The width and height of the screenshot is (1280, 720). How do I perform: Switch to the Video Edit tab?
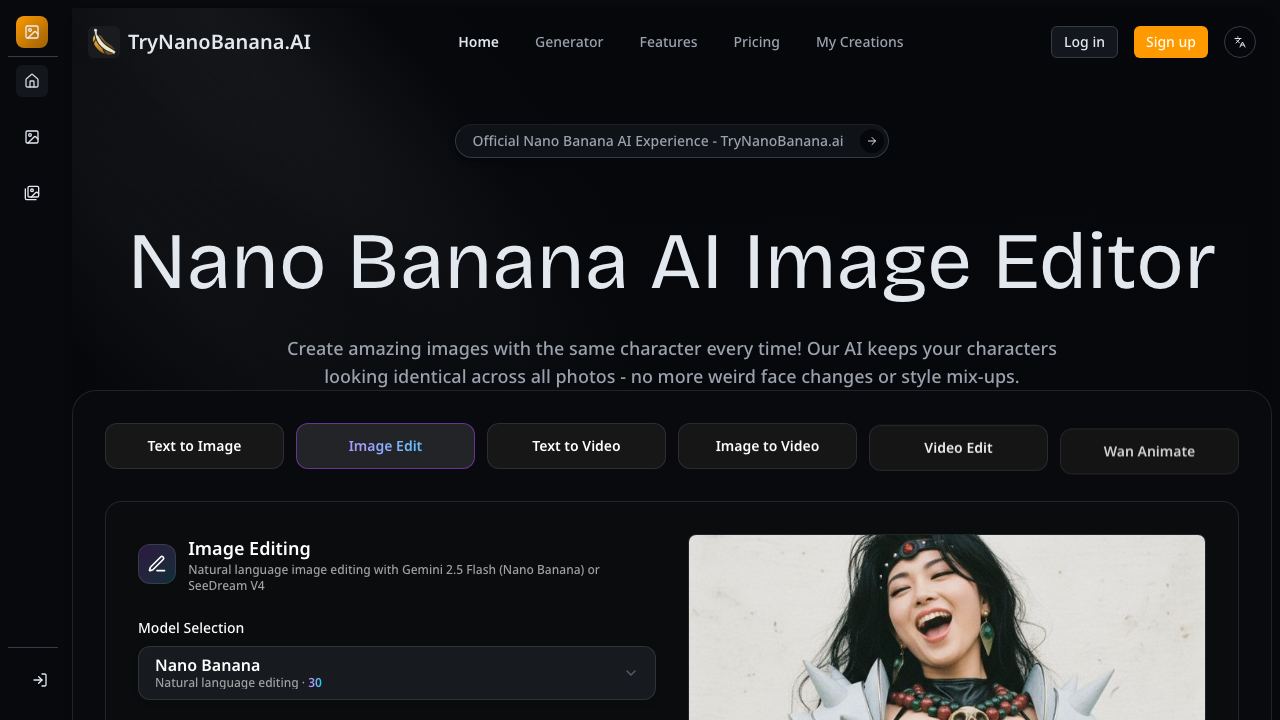(958, 448)
